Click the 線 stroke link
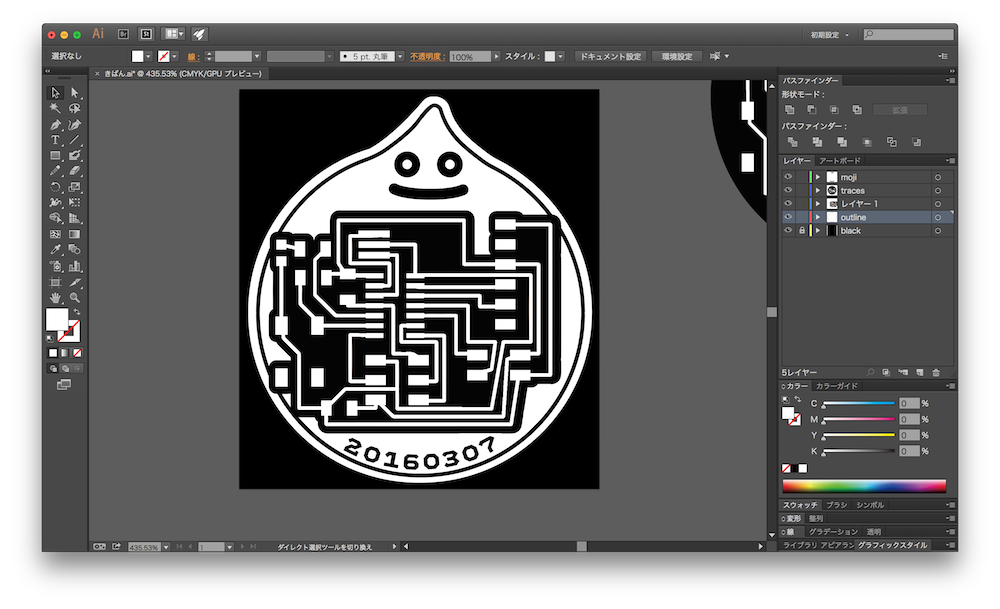 [x=191, y=57]
